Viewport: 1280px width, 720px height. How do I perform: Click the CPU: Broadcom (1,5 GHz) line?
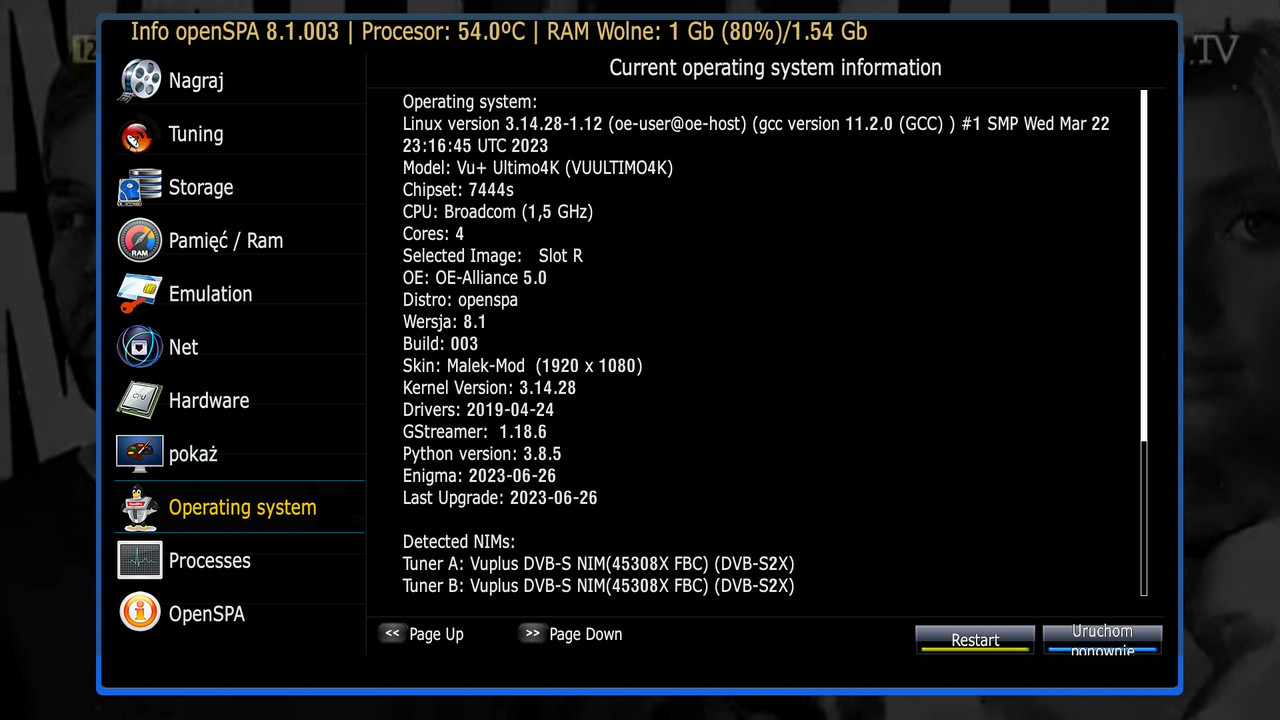tap(498, 211)
